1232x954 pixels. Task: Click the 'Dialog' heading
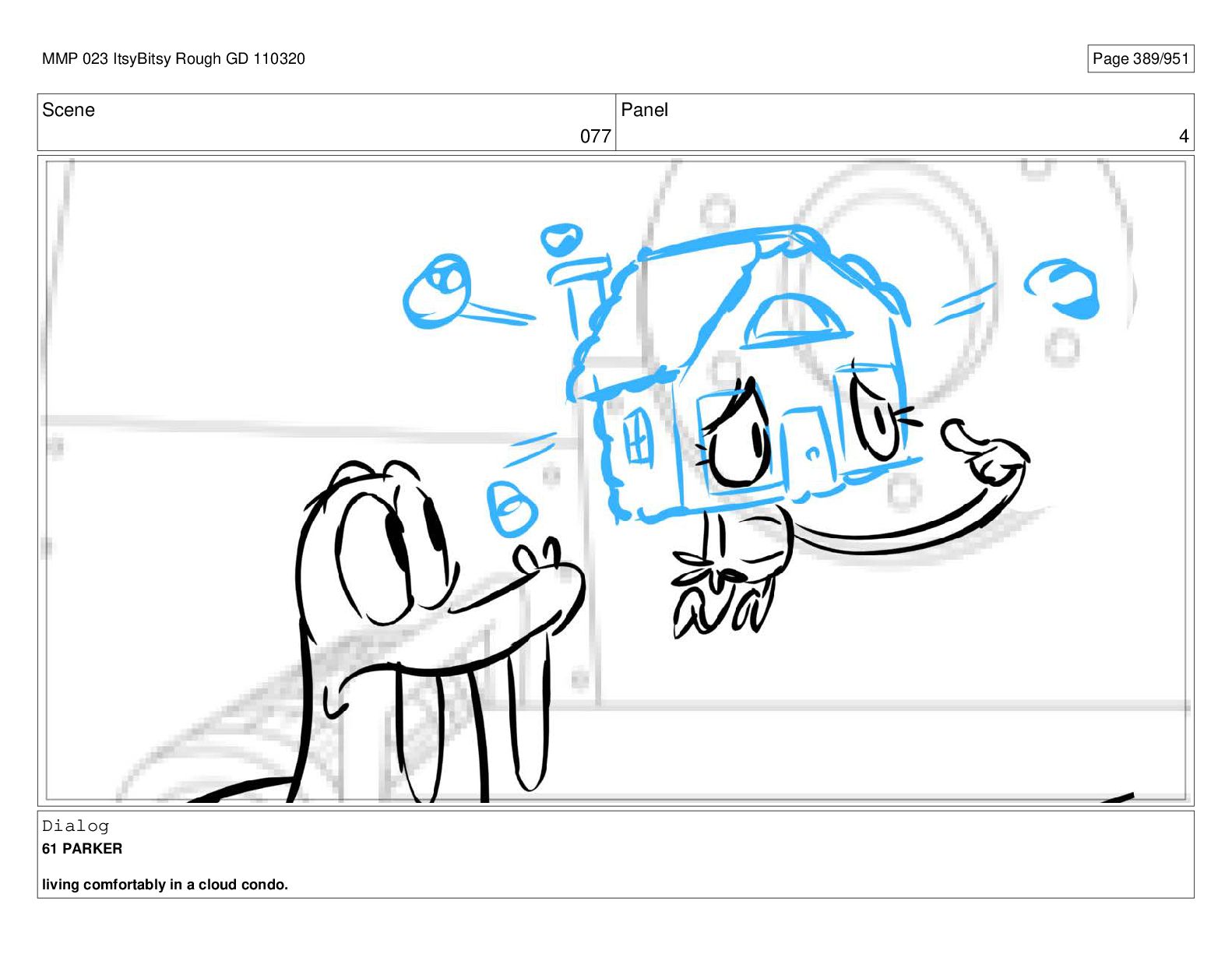pos(76,826)
